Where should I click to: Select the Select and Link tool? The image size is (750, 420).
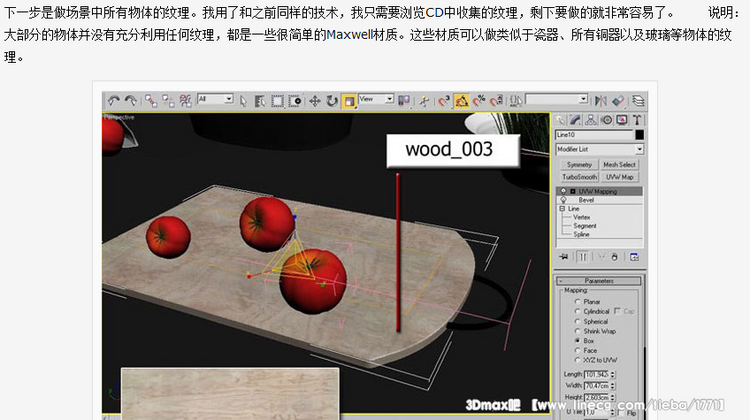[151, 101]
